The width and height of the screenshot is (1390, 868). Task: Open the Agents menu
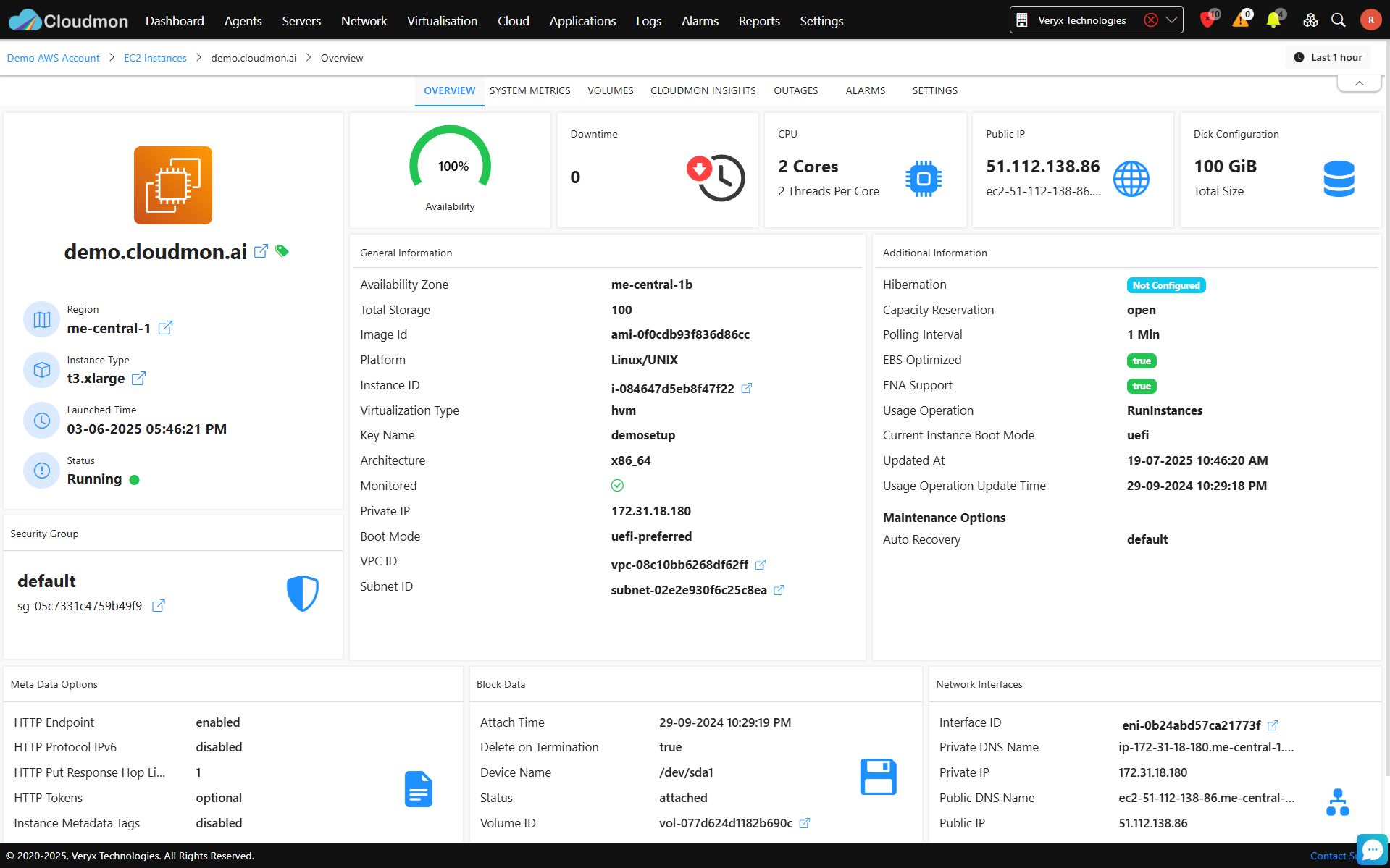243,21
